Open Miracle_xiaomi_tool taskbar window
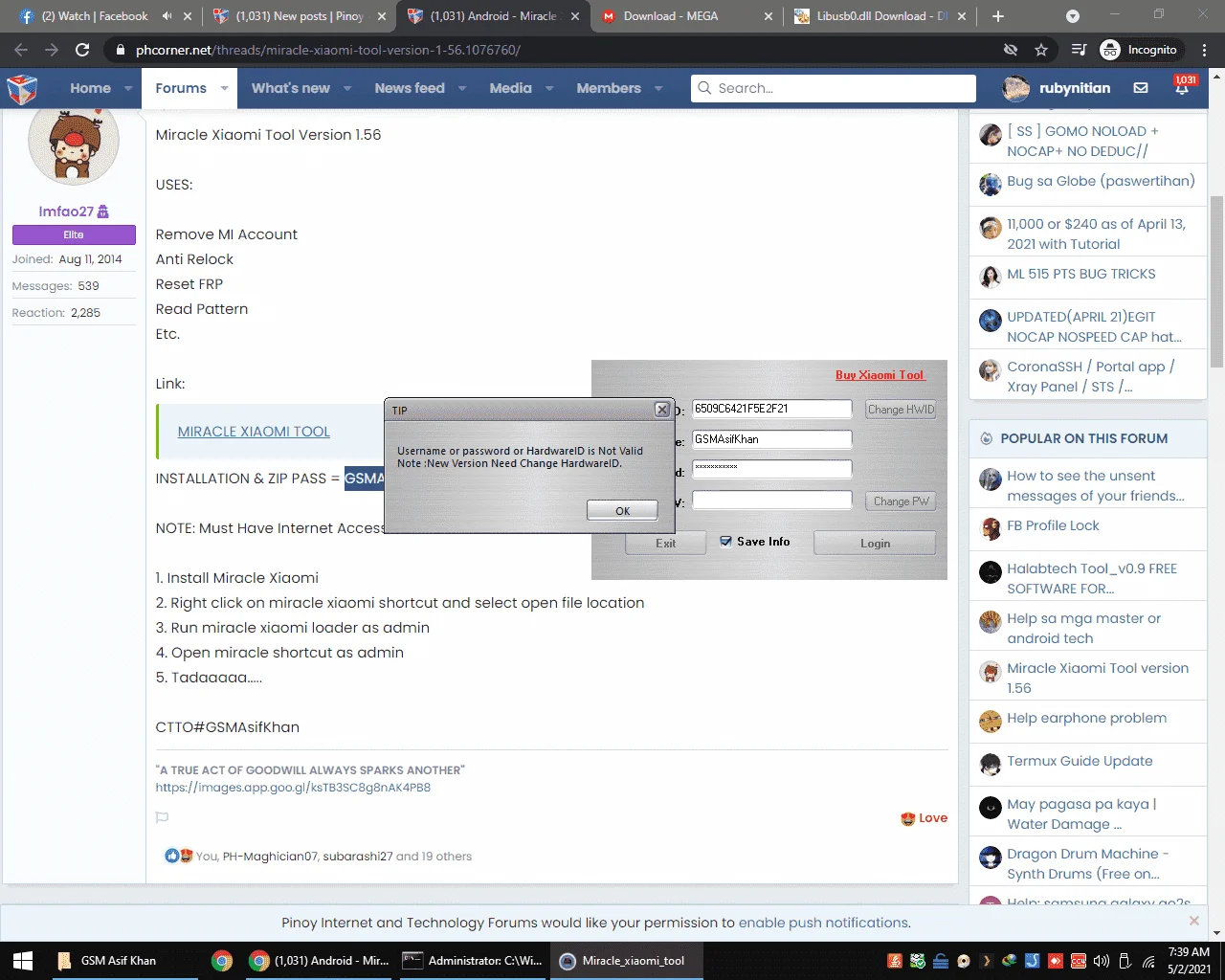 point(626,961)
